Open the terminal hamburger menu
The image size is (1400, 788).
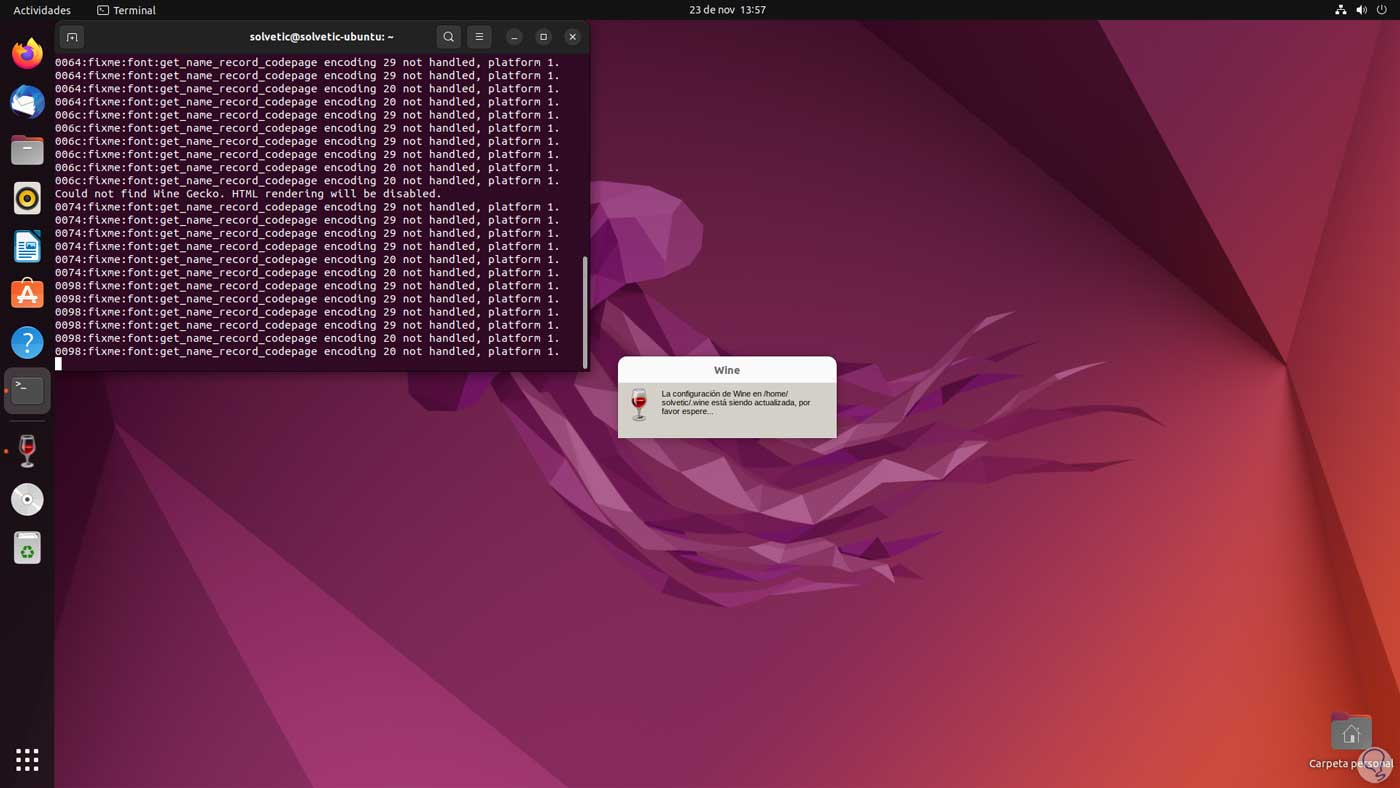click(479, 37)
